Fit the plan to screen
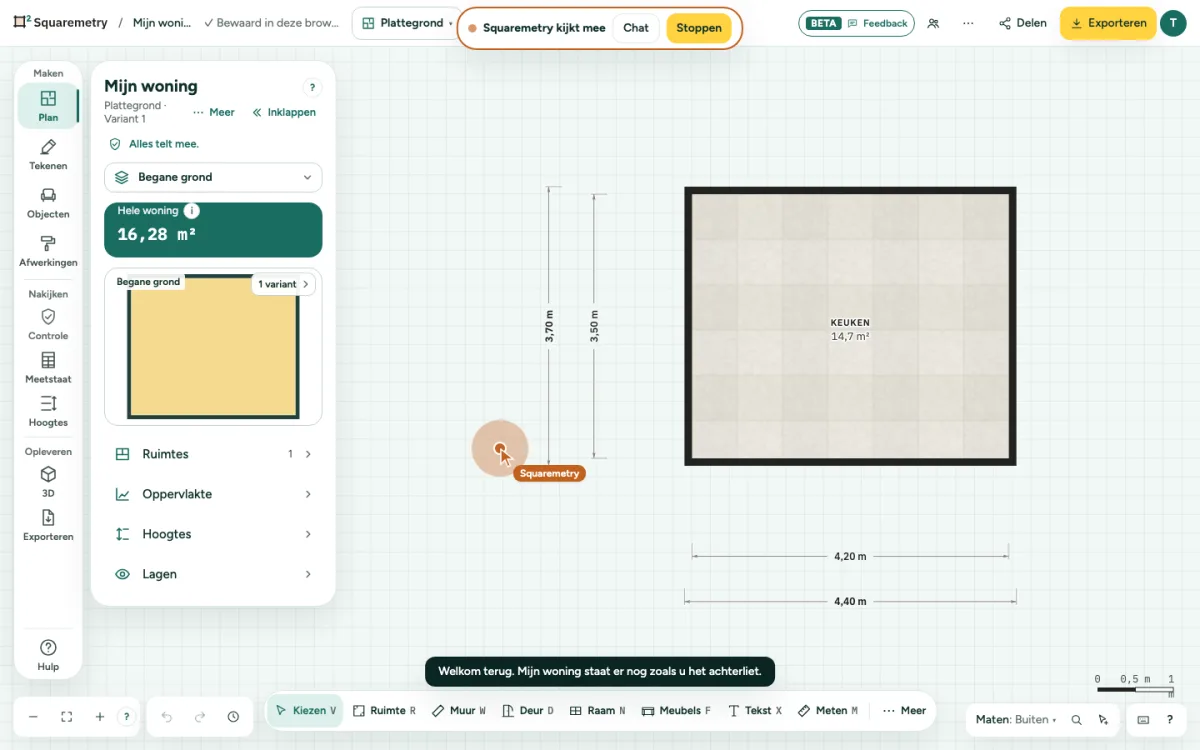 67,717
